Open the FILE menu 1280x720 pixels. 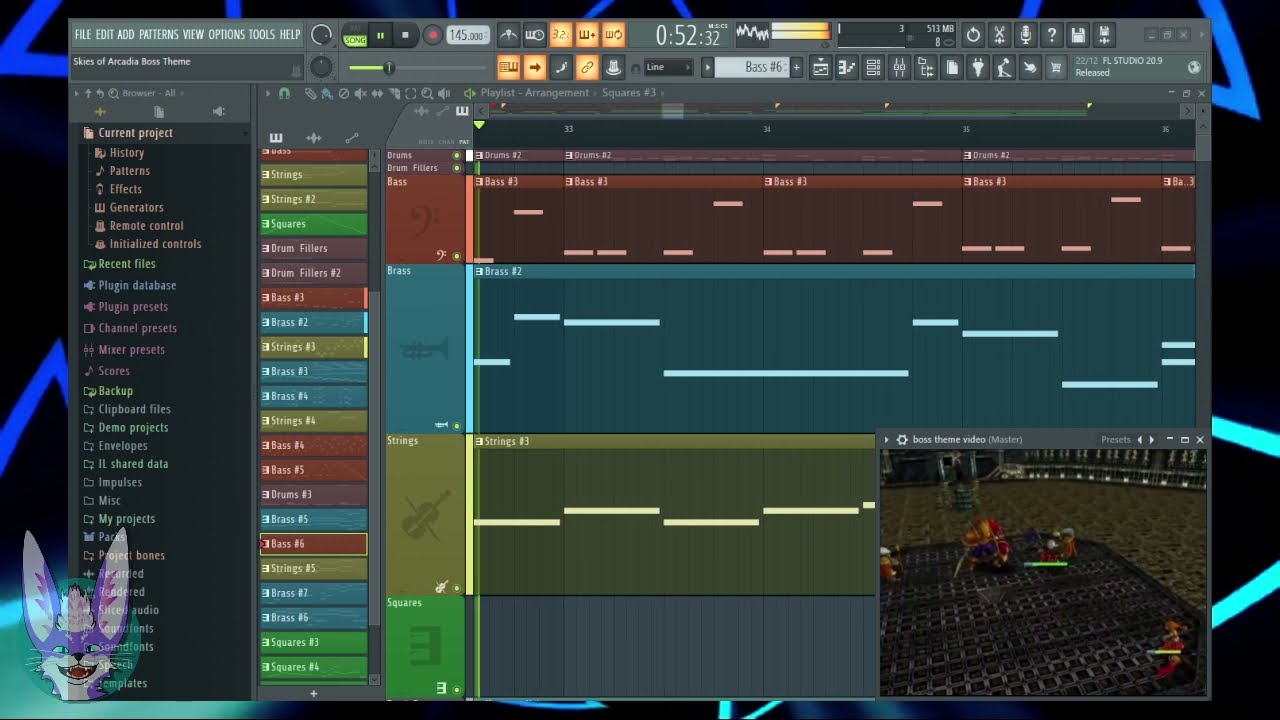click(82, 35)
